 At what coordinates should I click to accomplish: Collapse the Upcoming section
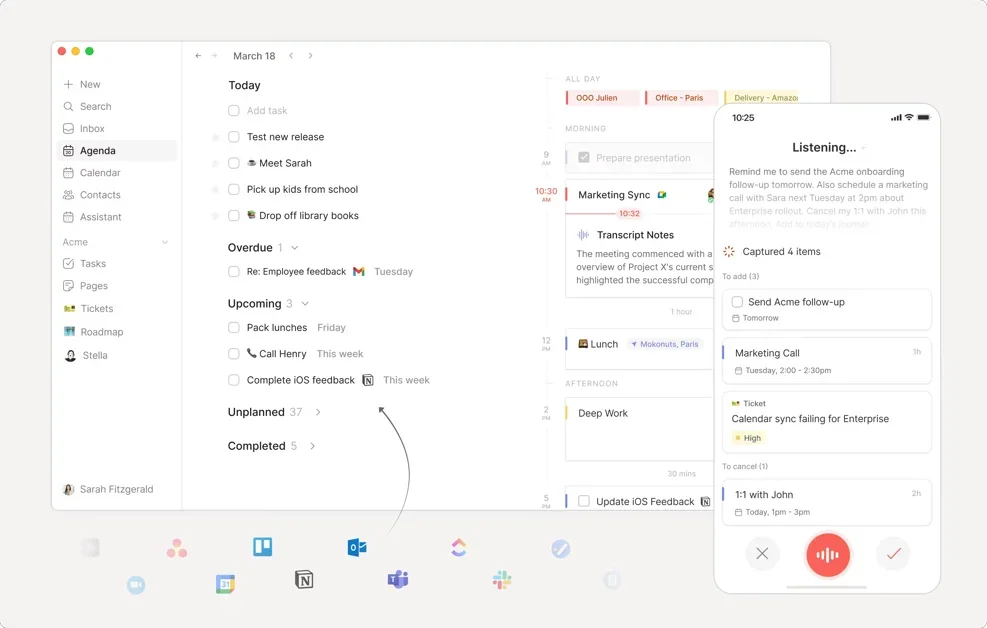coord(305,304)
